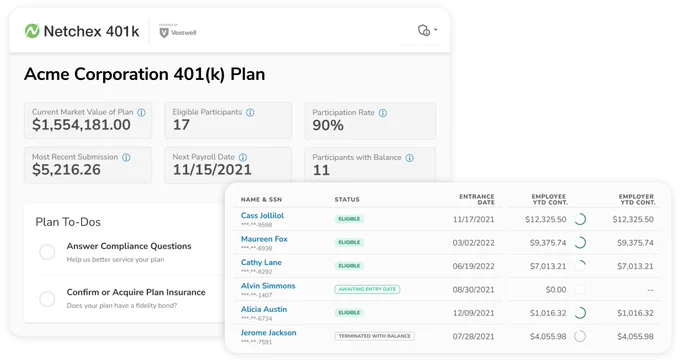Sort by EMPLOYER YTD CONT. column header
This screenshot has width=680, height=363.
(x=637, y=199)
